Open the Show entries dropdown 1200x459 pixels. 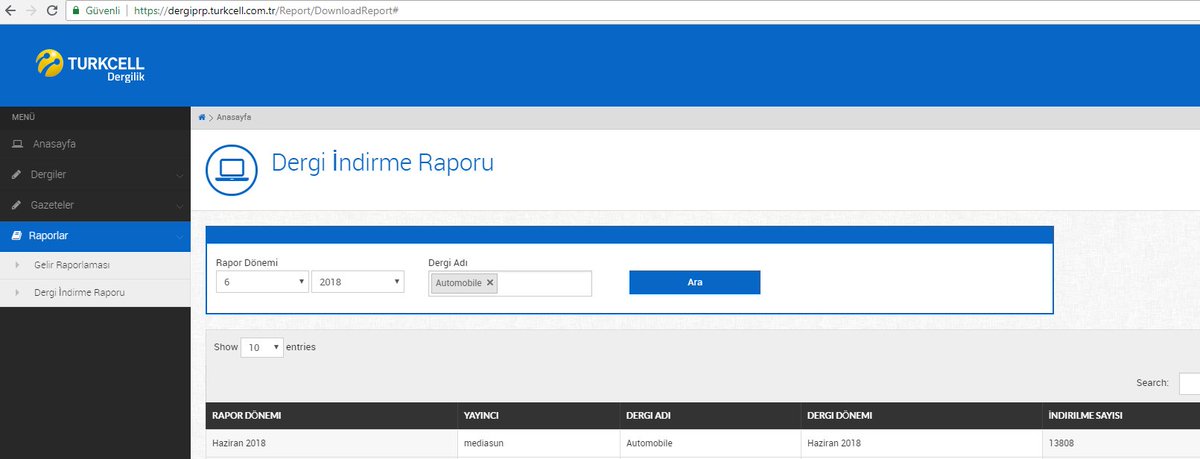click(262, 347)
